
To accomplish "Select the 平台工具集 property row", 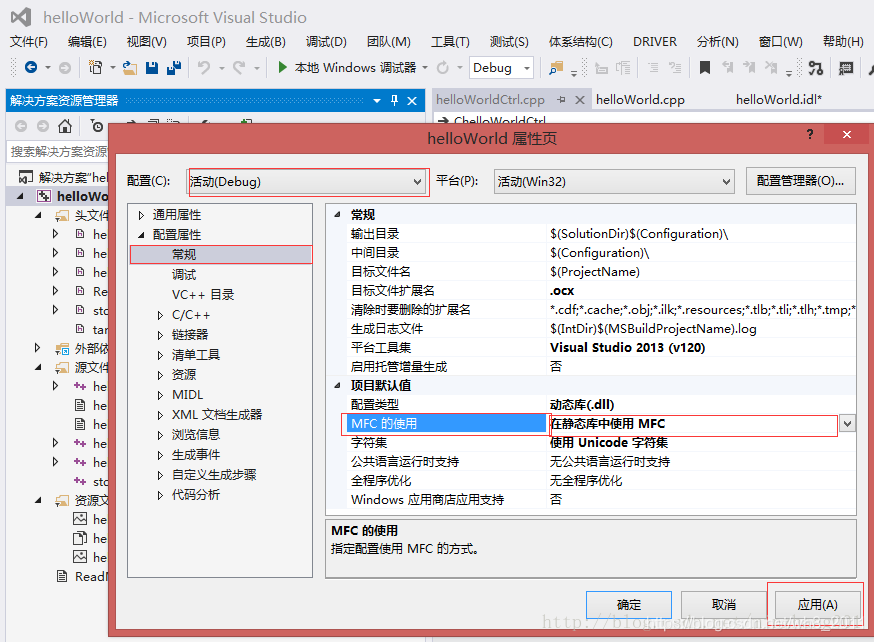I will (600, 348).
